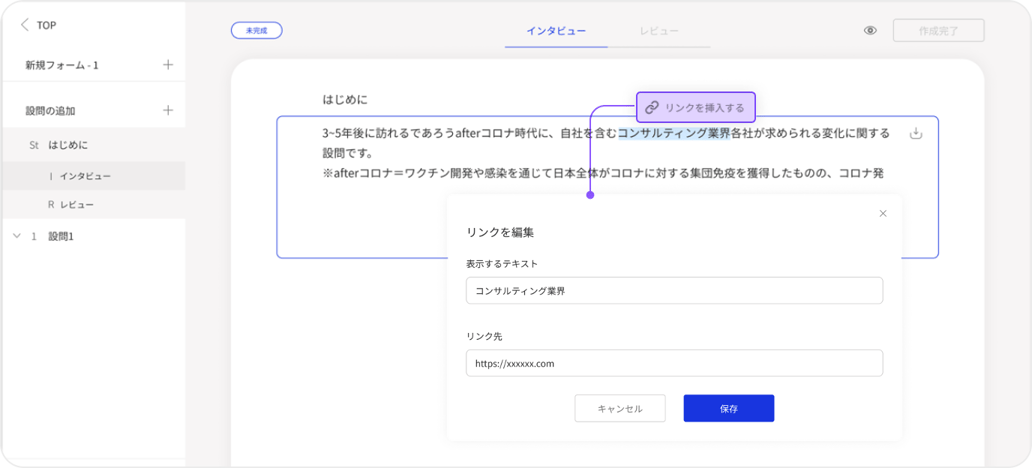Toggle the eye preview icon
The width and height of the screenshot is (1032, 468).
pos(870,31)
